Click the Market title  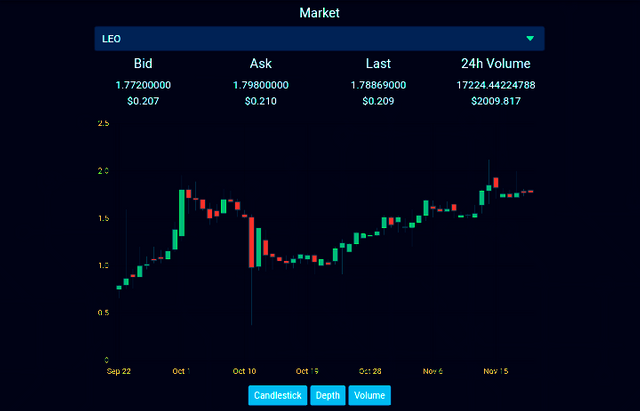pos(320,13)
